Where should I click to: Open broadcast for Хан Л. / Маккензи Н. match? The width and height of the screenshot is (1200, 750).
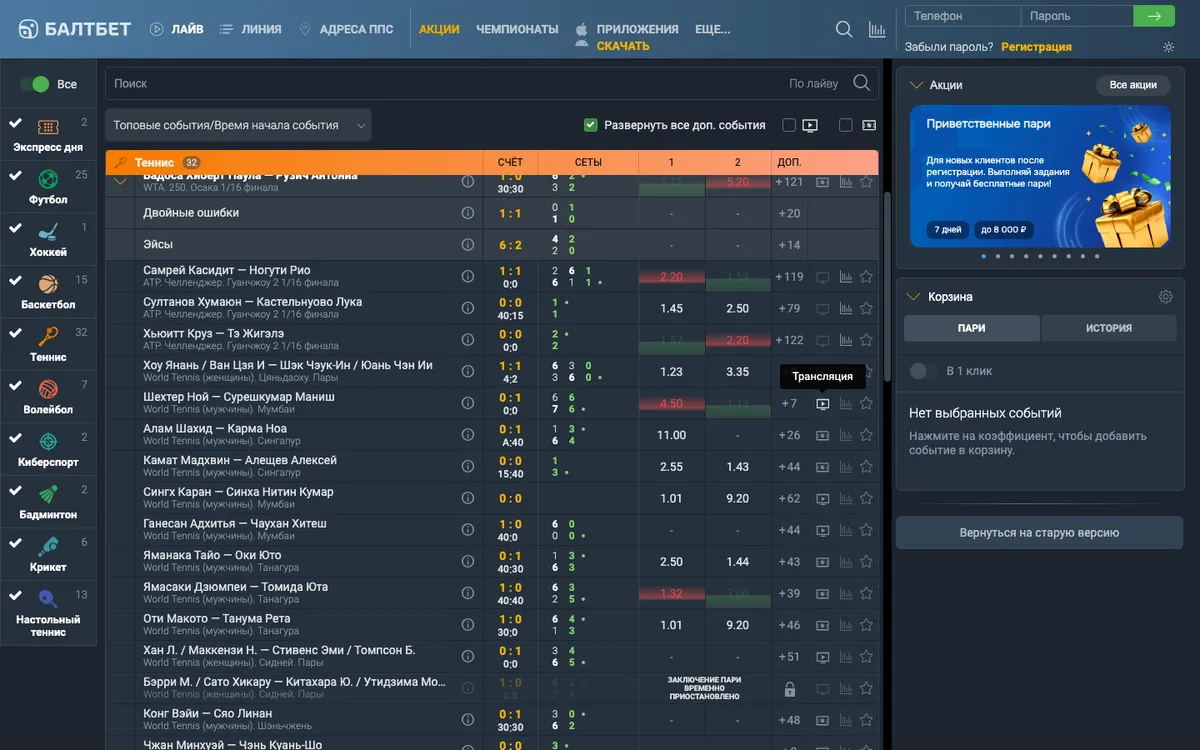pyautogui.click(x=823, y=657)
